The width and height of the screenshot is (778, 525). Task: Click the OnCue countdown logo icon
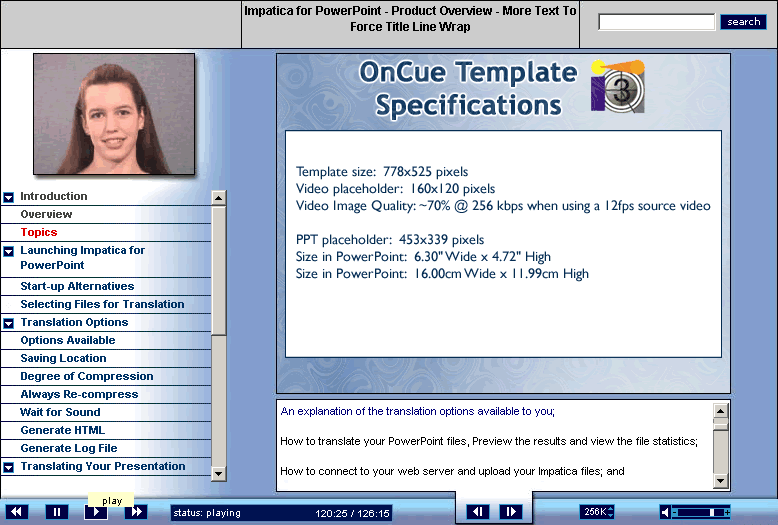pyautogui.click(x=618, y=87)
